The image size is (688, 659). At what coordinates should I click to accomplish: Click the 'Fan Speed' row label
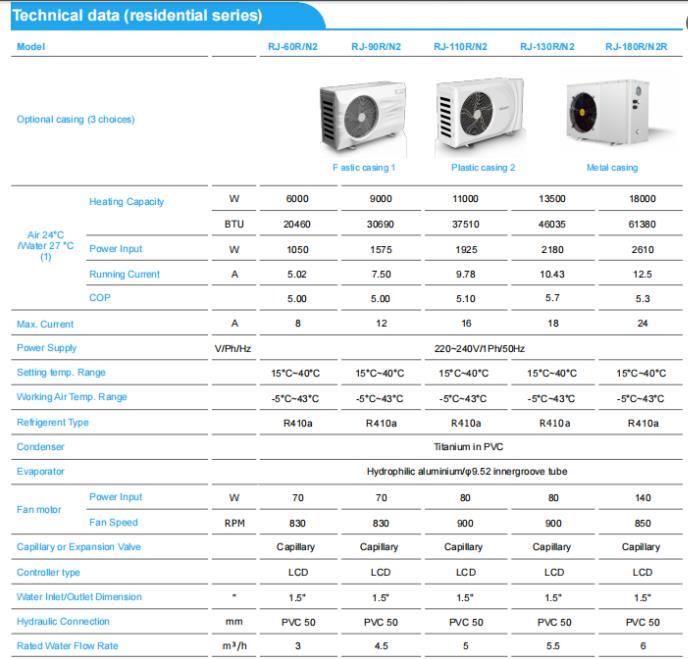113,523
